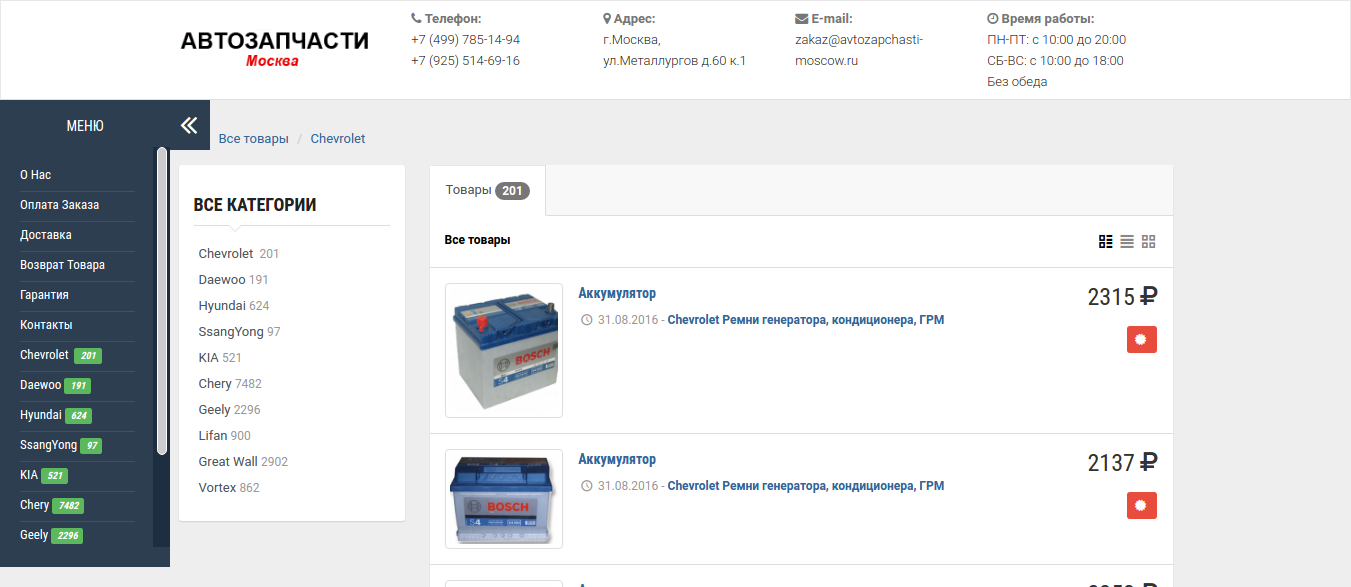This screenshot has height=587, width=1351.
Task: Click red badge icon on 2315 ₽ battery
Action: [x=1142, y=339]
